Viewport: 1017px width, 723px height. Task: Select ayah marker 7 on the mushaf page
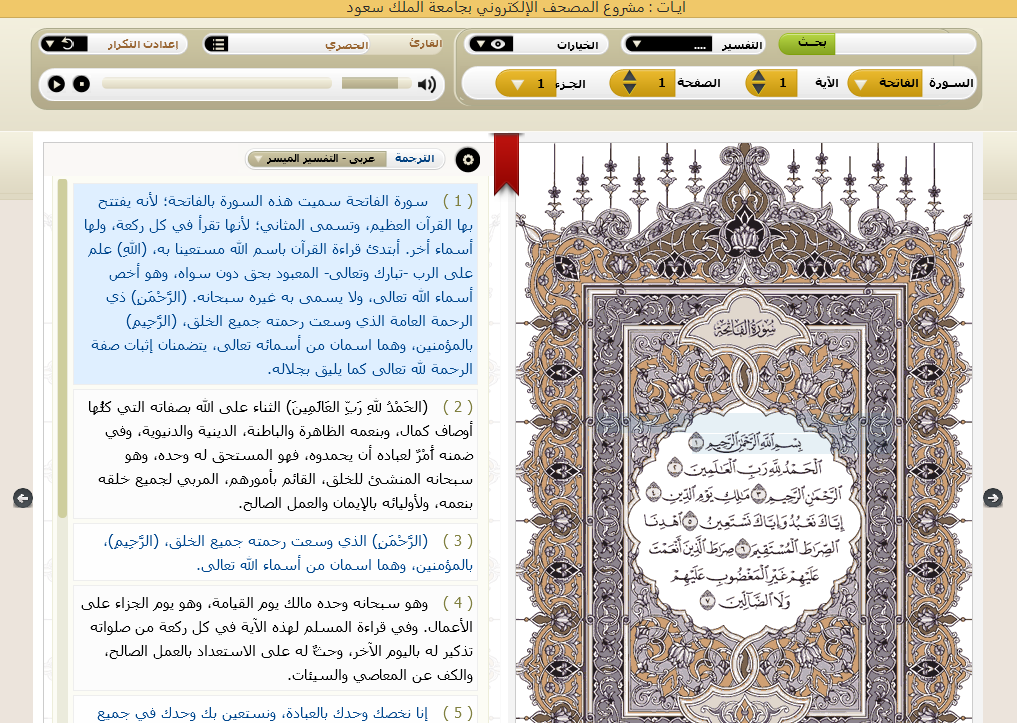[706, 601]
